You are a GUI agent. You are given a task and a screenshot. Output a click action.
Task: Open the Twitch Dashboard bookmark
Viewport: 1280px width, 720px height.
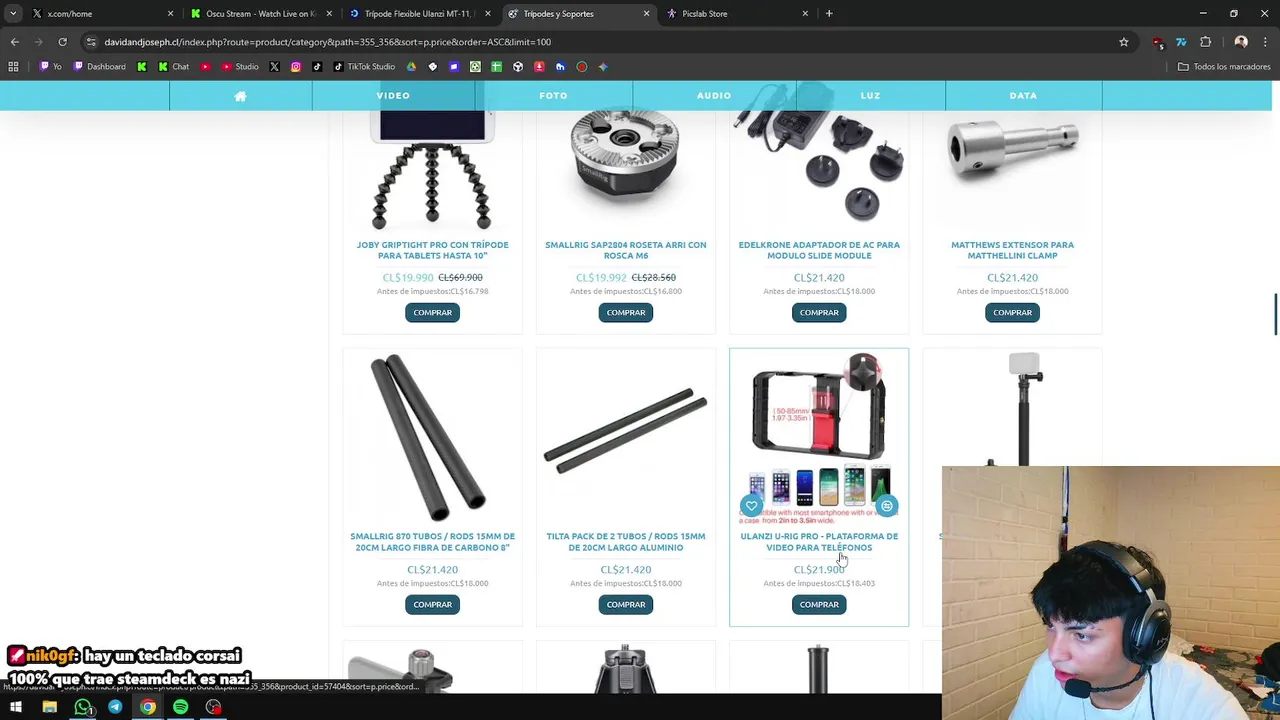tap(99, 67)
